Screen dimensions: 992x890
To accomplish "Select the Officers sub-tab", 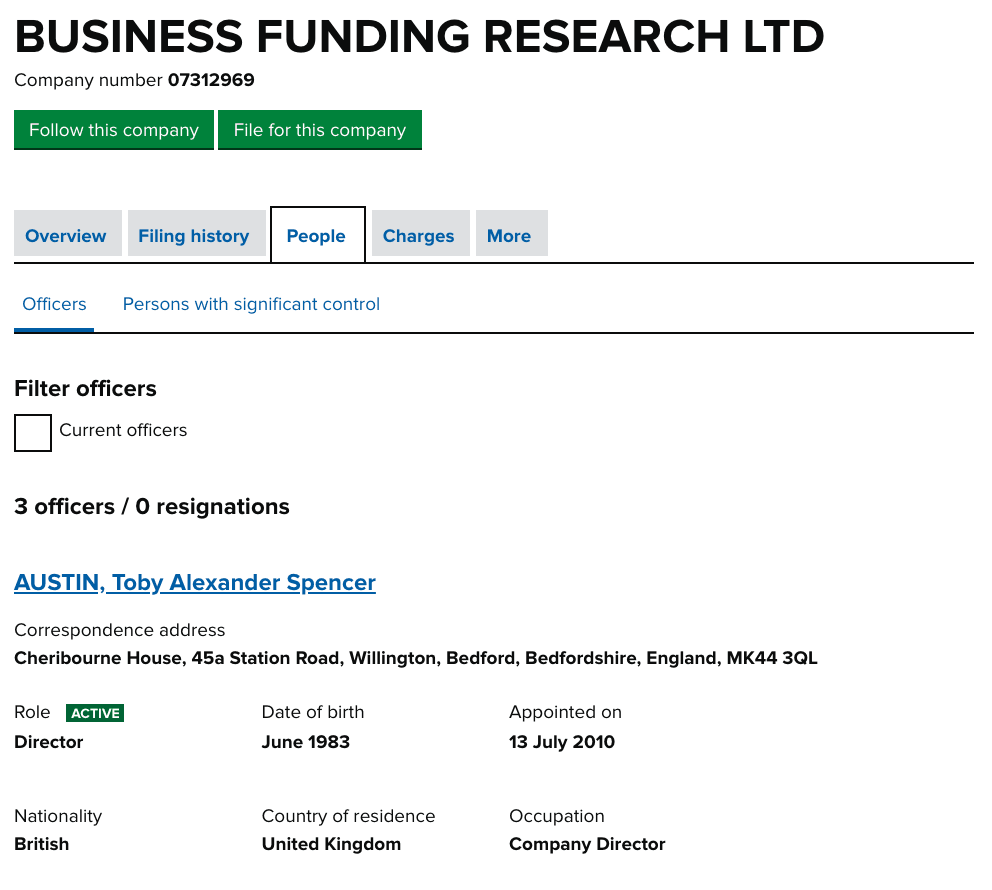I will point(54,304).
